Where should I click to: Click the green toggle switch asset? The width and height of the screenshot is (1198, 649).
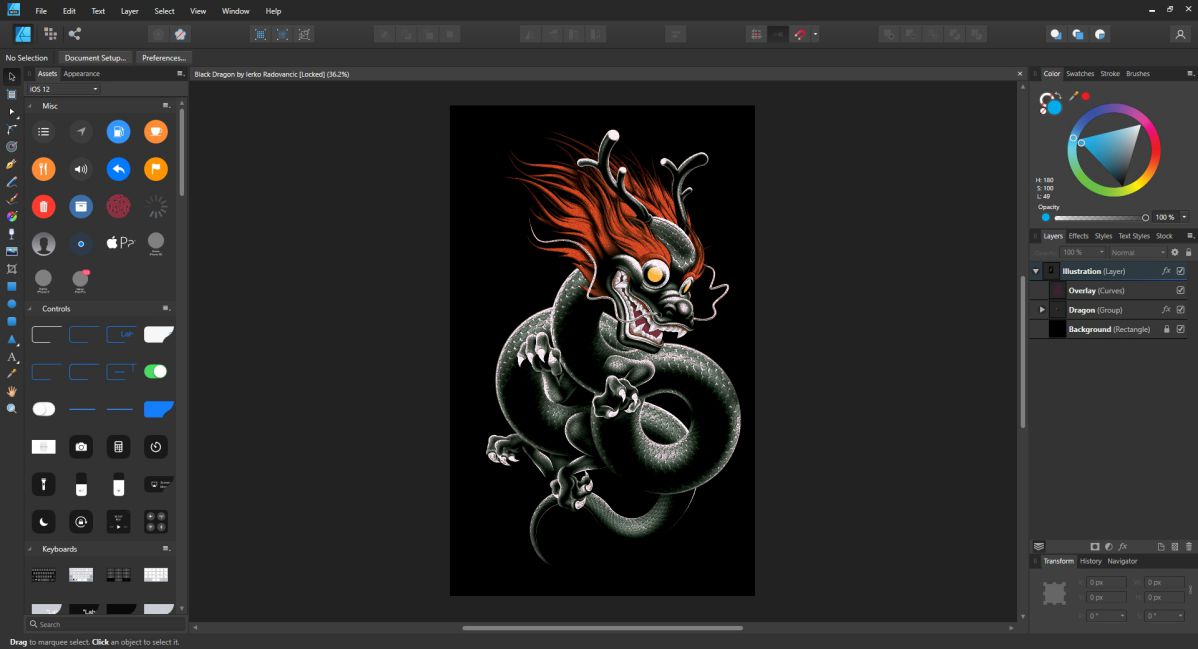click(156, 372)
